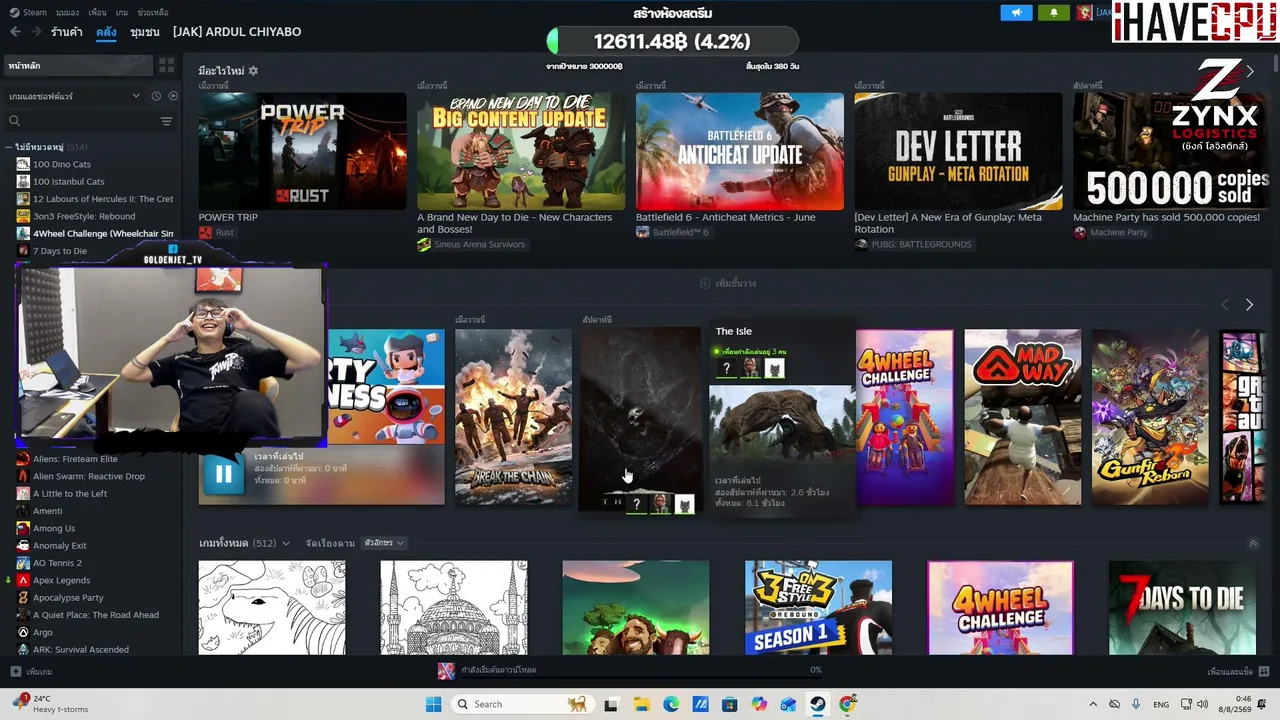1280x720 pixels.
Task: Open the Gunfire Reborn game cover
Action: pos(1150,417)
